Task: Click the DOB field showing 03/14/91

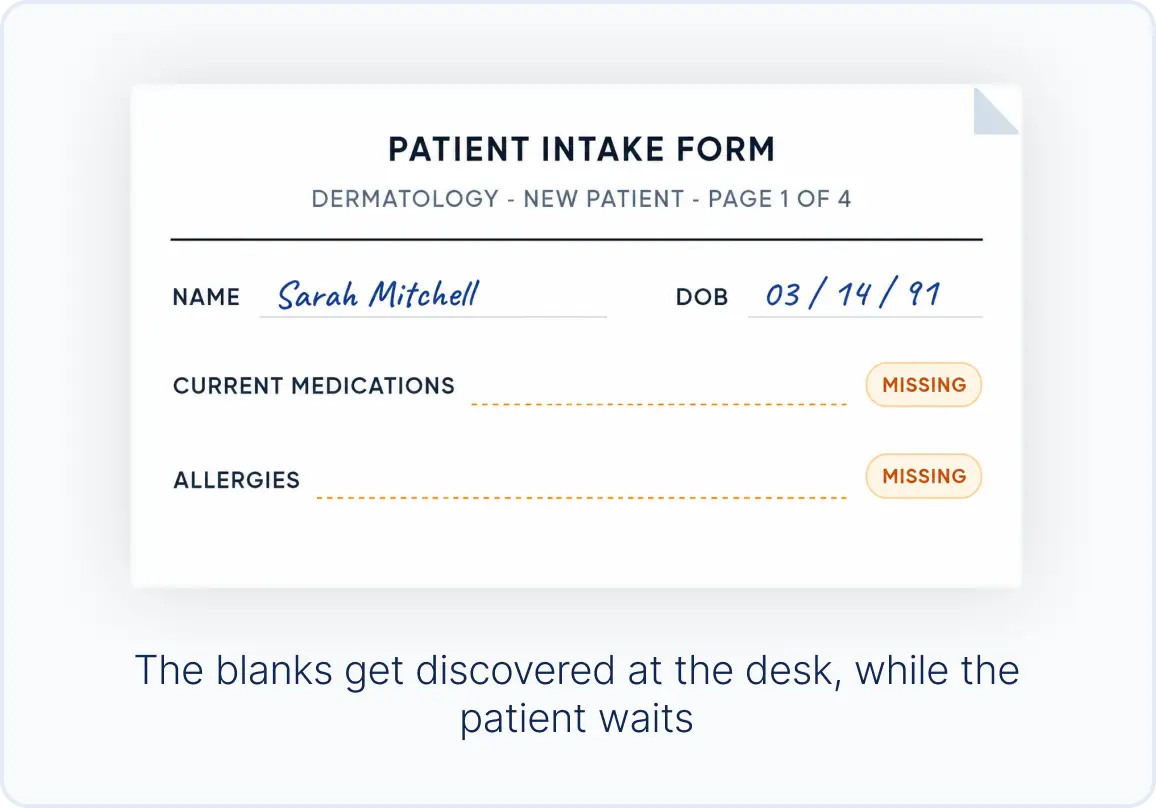Action: coord(865,296)
